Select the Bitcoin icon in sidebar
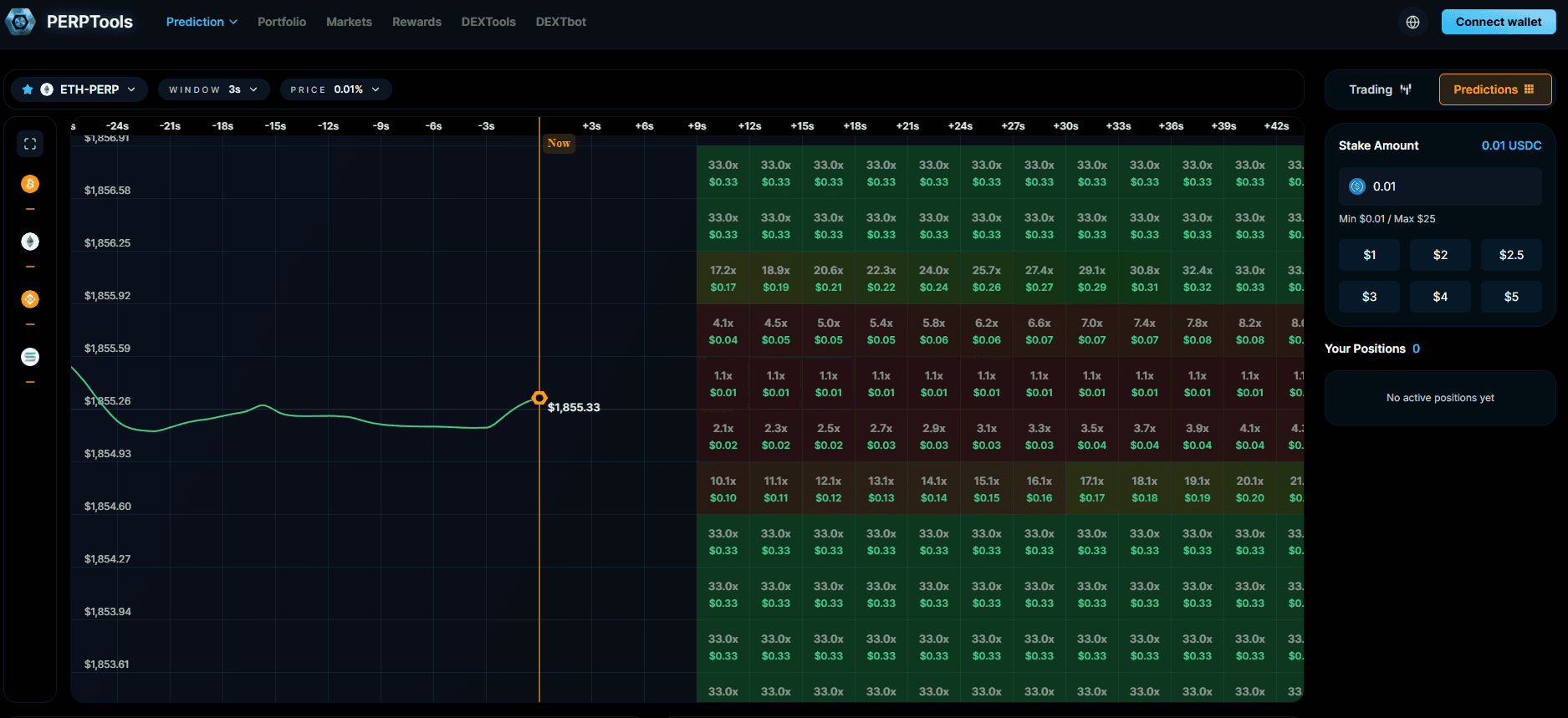The width and height of the screenshot is (1568, 718). click(30, 184)
